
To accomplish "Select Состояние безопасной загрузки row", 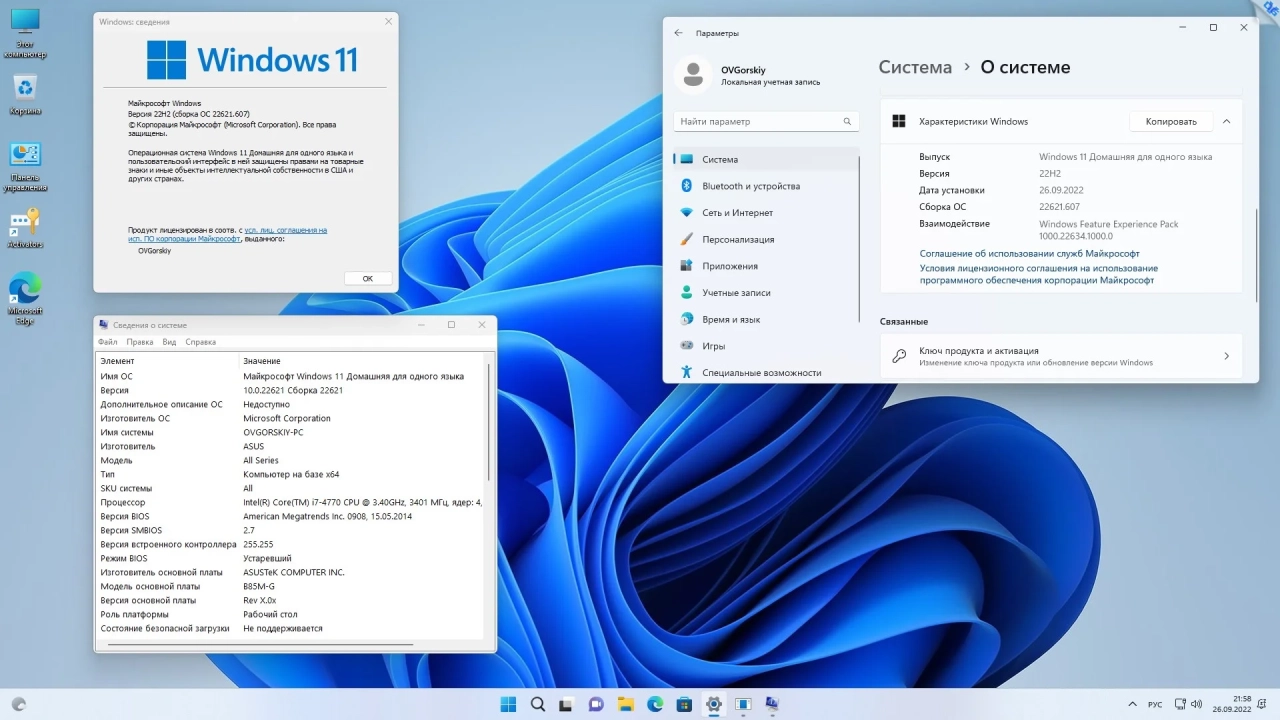I will pos(290,628).
